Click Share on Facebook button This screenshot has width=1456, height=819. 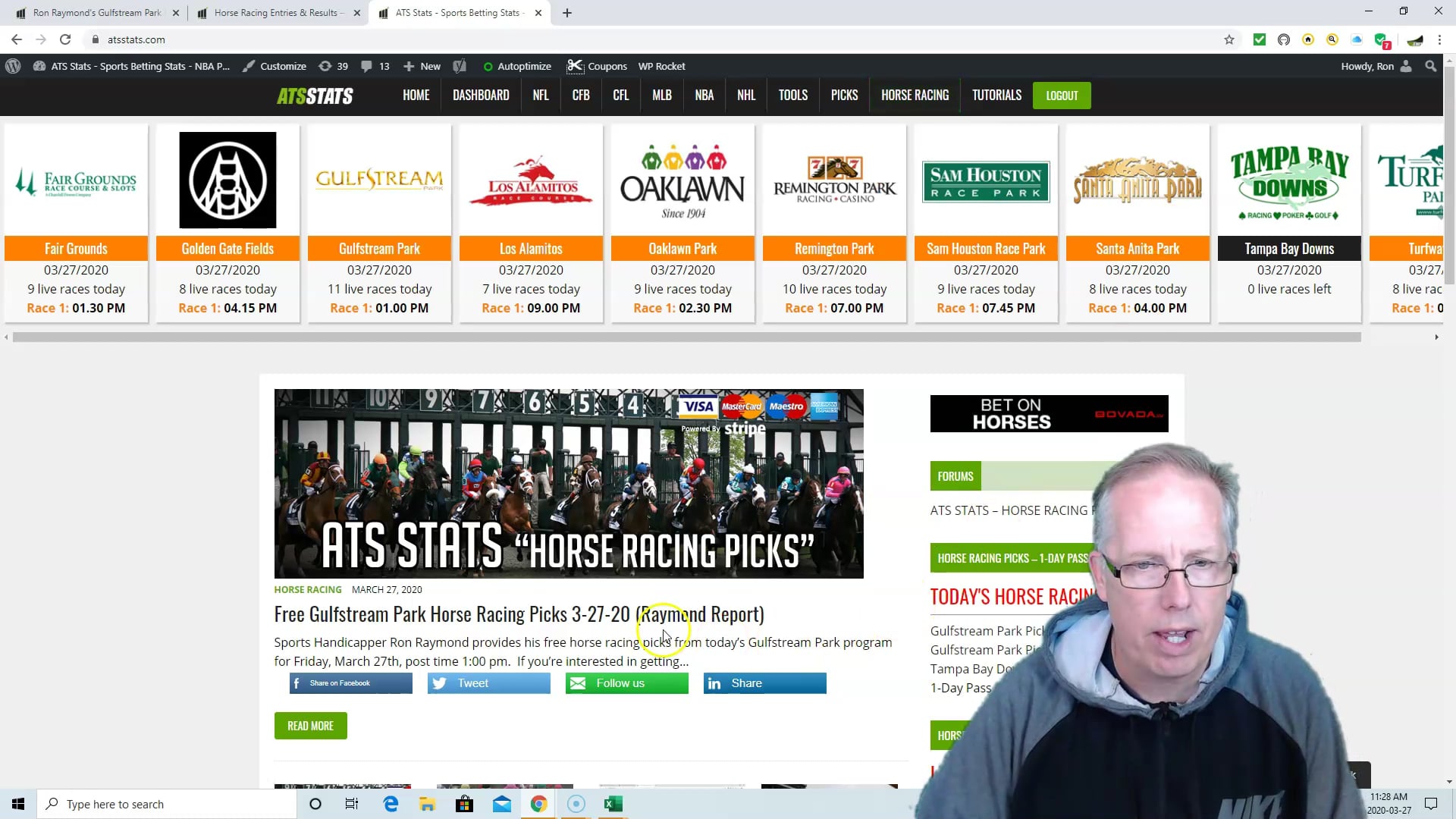(x=351, y=683)
